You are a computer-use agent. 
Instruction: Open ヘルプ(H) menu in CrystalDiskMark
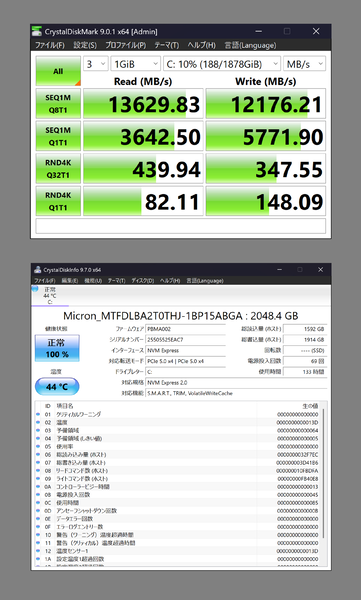pos(201,45)
